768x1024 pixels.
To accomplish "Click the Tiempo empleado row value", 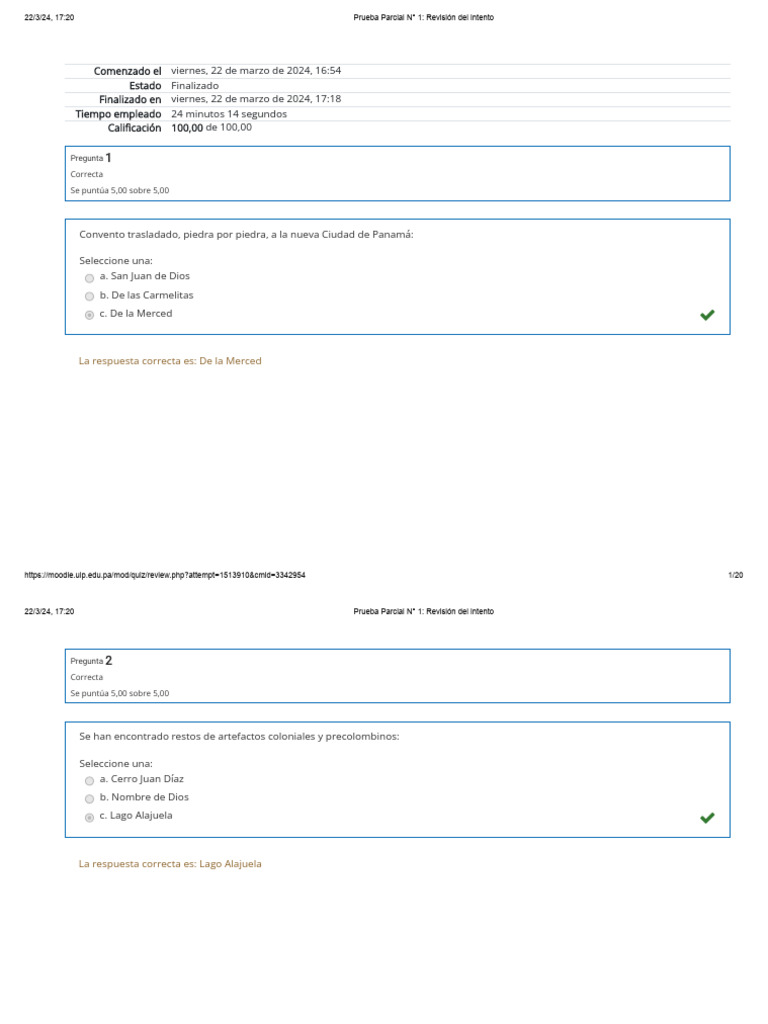I will (x=229, y=114).
